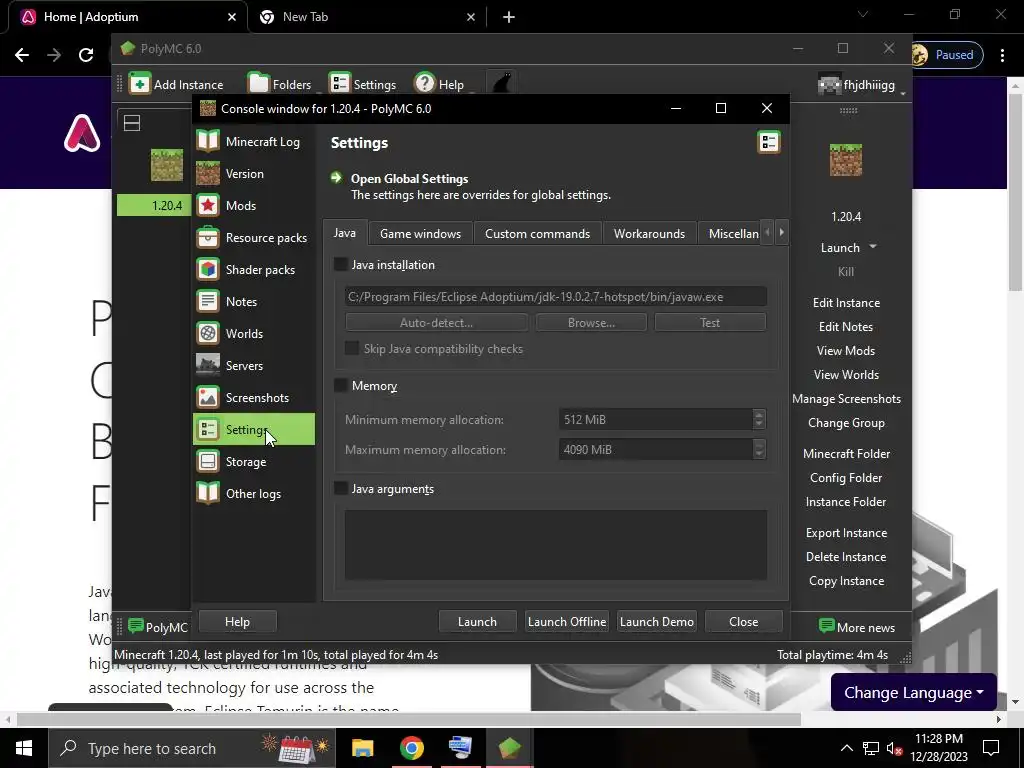Screen dimensions: 1024x768
Task: Open the Screenshots picture icon
Action: (x=208, y=397)
